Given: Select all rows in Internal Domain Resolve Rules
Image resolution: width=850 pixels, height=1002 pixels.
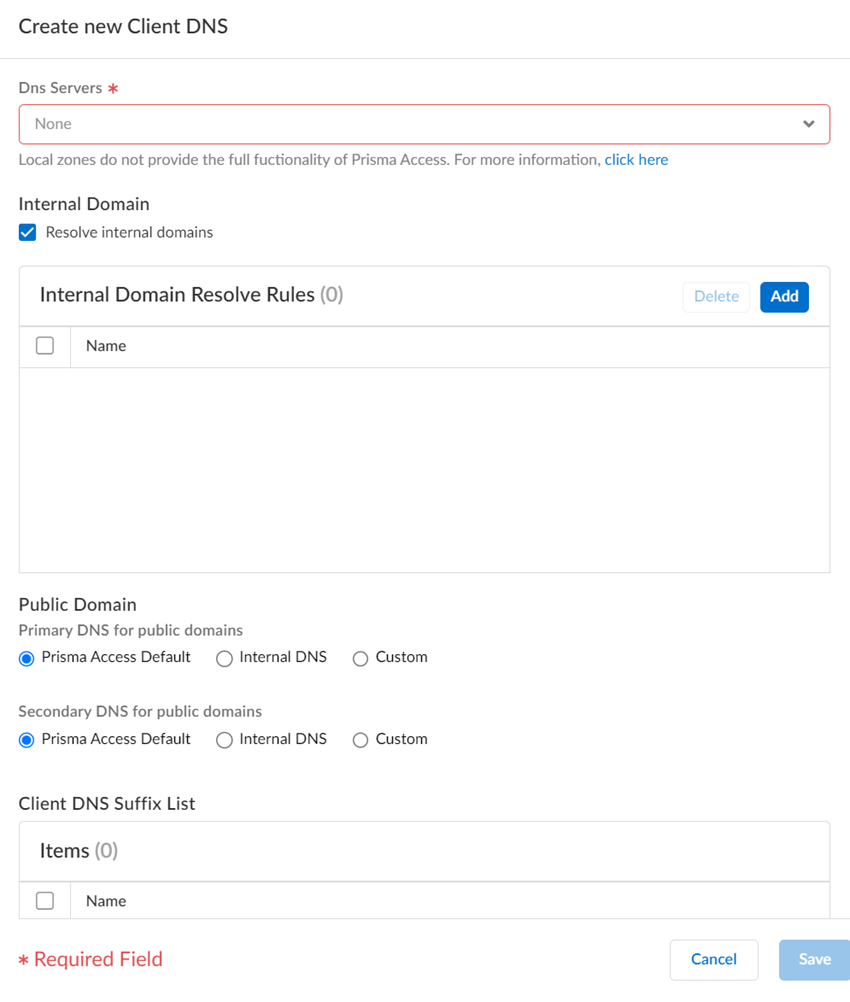Looking at the screenshot, I should [44, 345].
